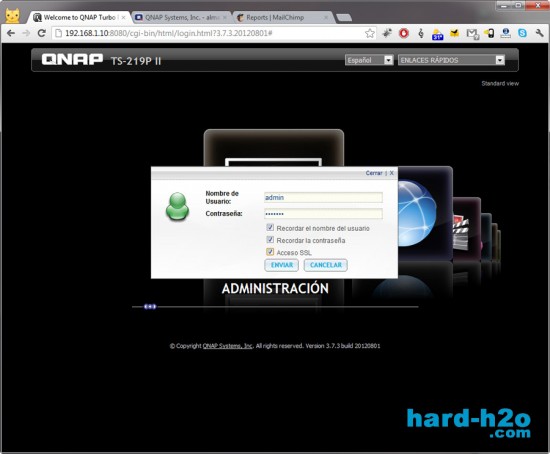This screenshot has height=454, width=550.
Task: Open the Gmail mail checker extension icon
Action: [472, 34]
